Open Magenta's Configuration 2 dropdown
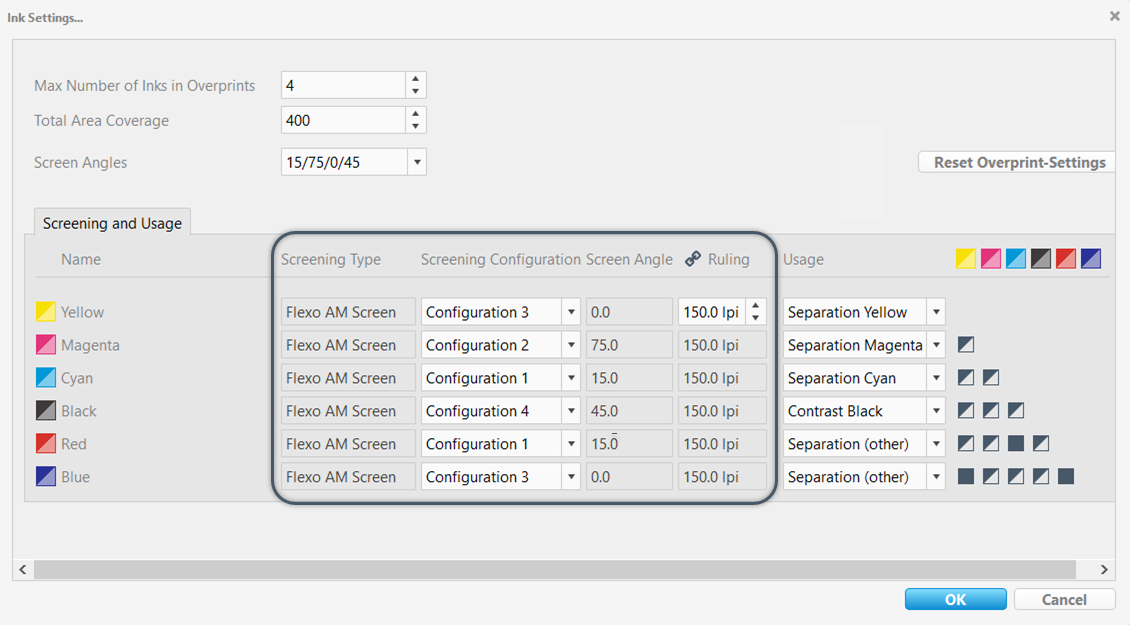This screenshot has width=1130, height=625. 571,345
